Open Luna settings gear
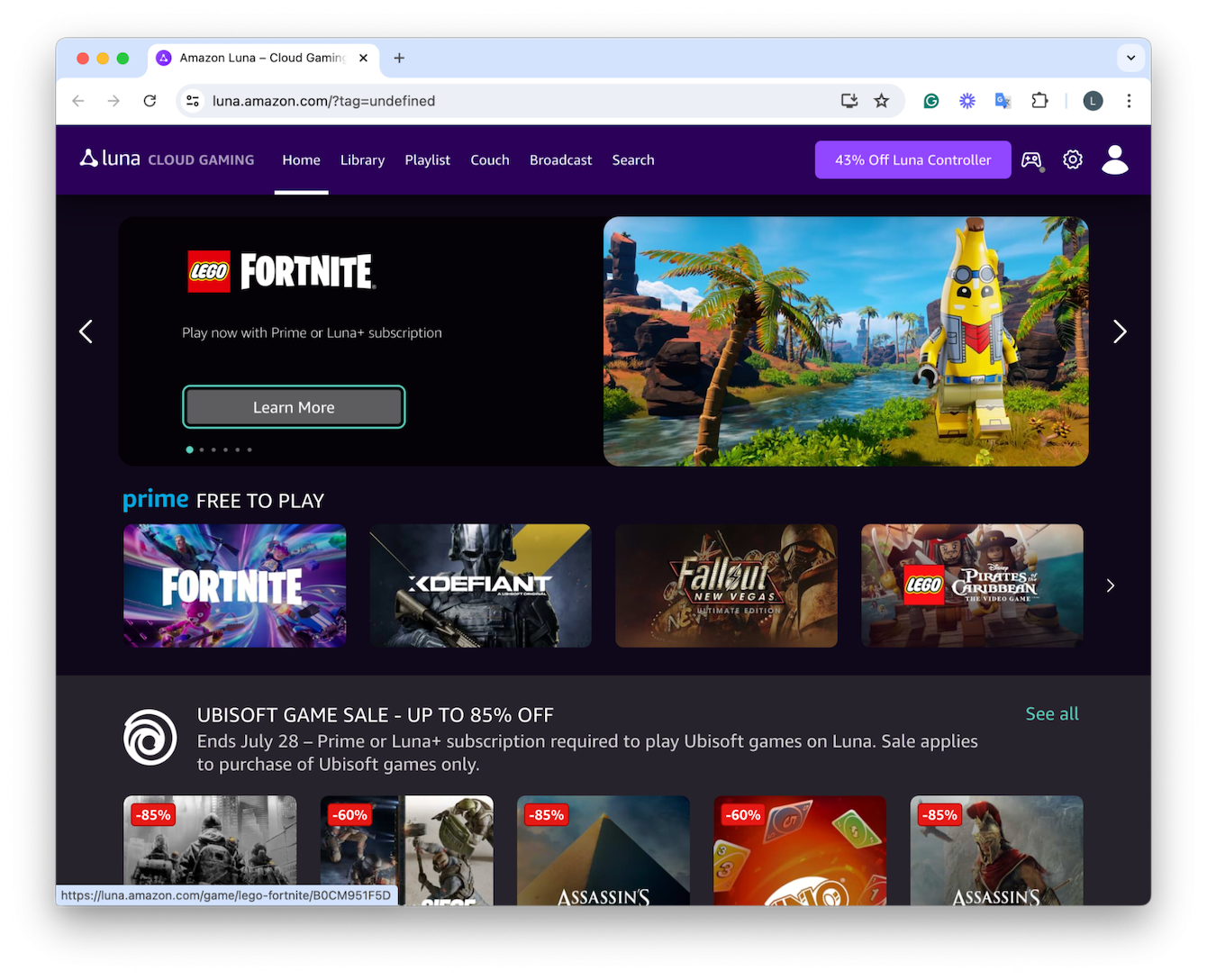The height and width of the screenshot is (980, 1207). (1072, 159)
